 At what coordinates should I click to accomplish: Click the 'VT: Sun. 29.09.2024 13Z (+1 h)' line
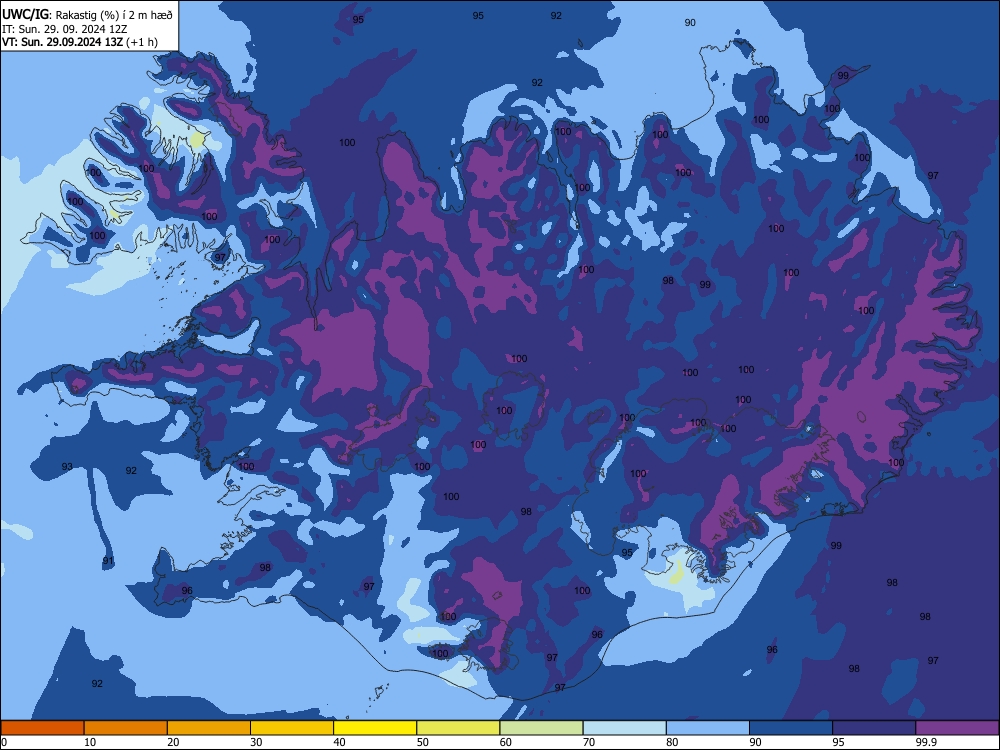tap(80, 42)
